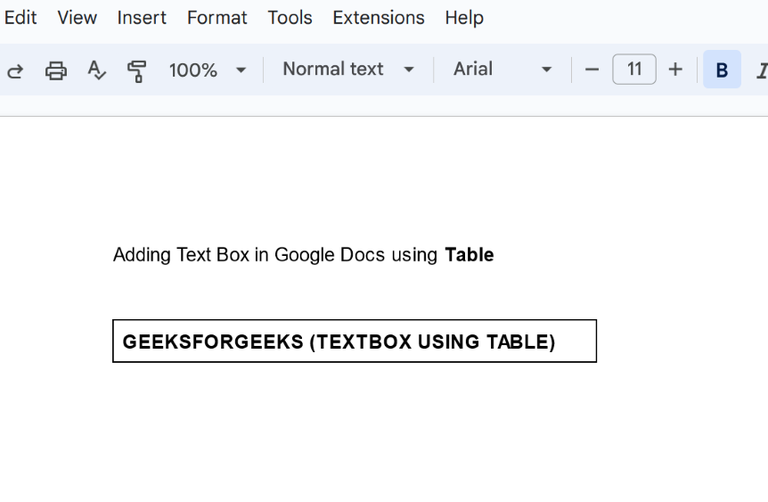
Task: Increase font size with plus button
Action: [x=675, y=70]
